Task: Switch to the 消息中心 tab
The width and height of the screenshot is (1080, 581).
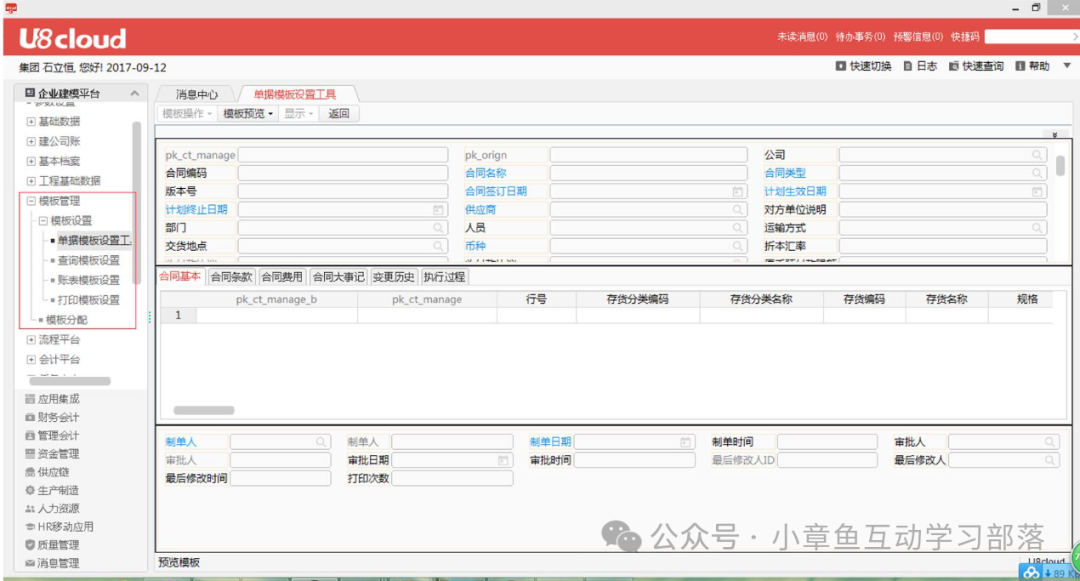Action: pos(196,94)
